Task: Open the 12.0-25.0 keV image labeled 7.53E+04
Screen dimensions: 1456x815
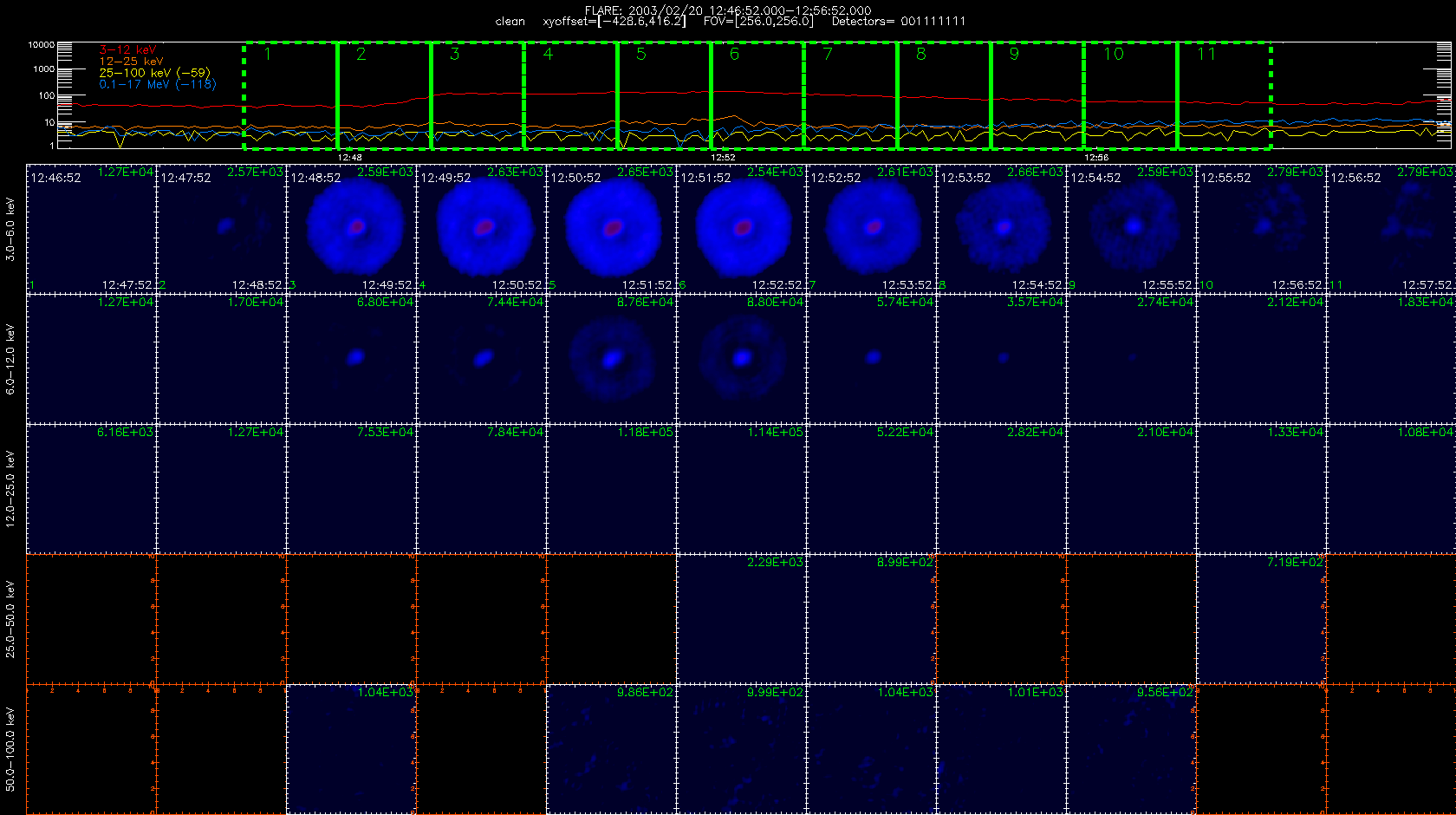Action: [x=352, y=489]
